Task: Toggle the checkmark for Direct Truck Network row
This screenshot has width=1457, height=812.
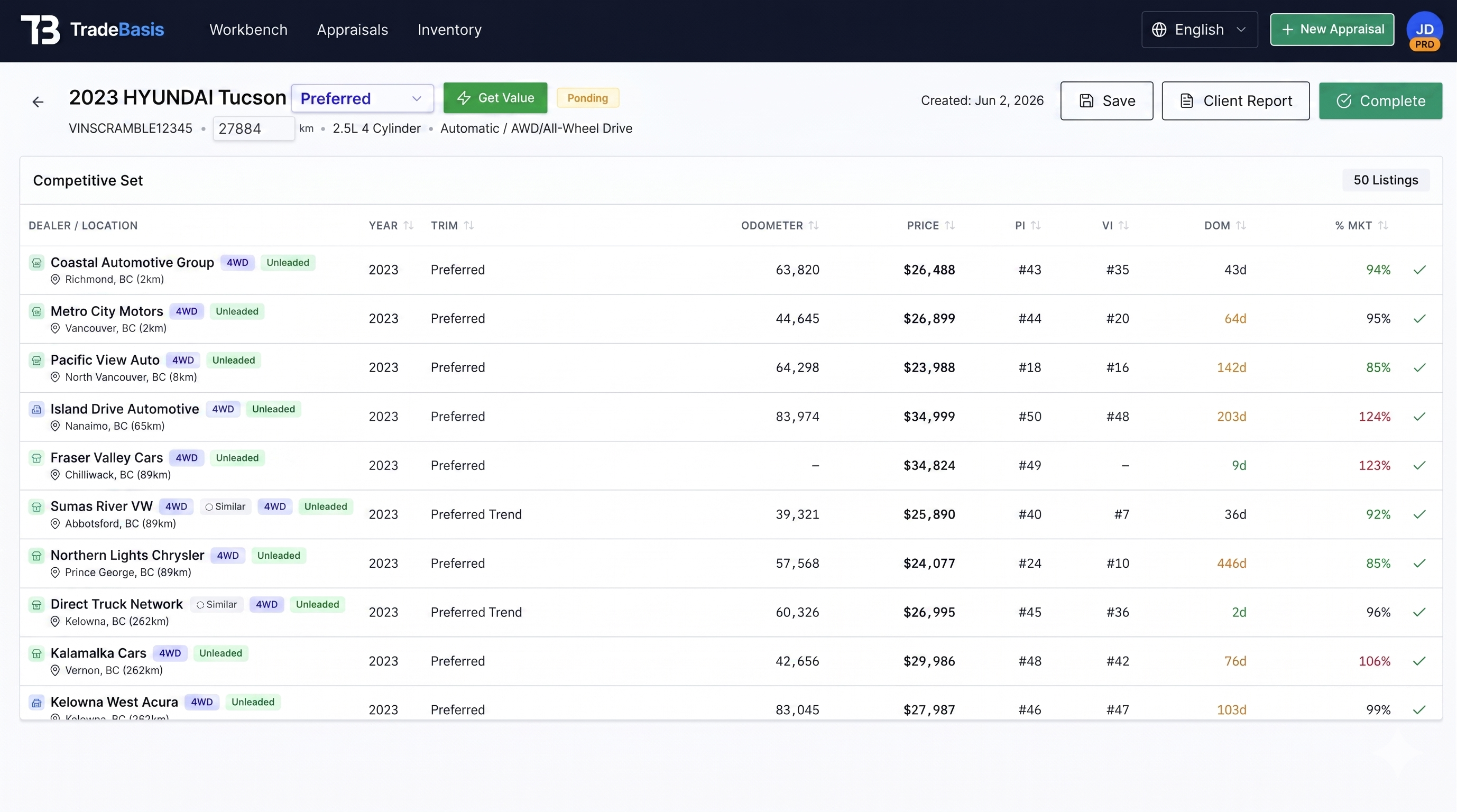Action: click(1419, 612)
